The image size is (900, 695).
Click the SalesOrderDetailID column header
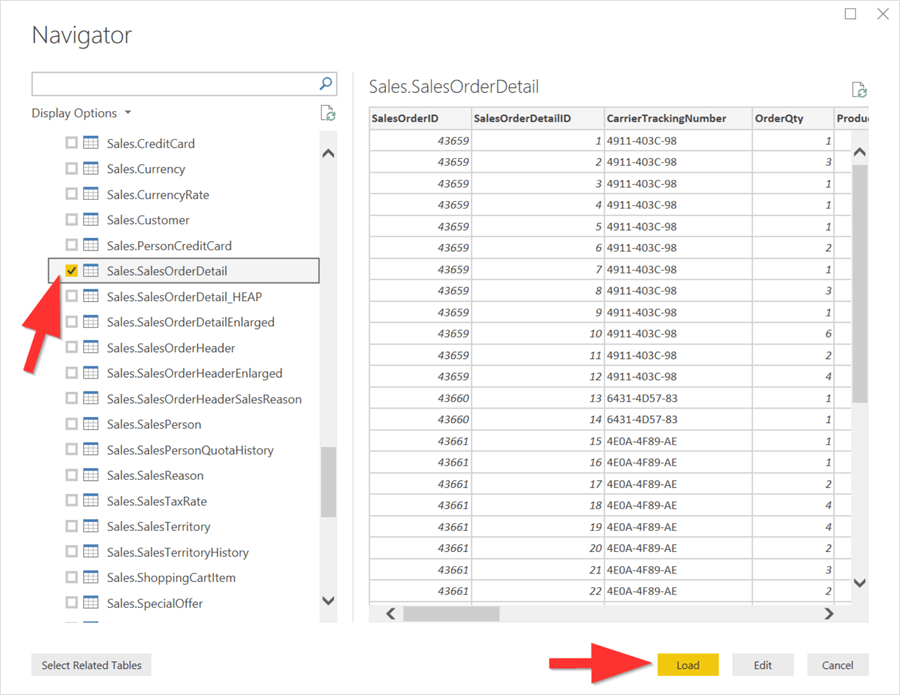pos(537,118)
